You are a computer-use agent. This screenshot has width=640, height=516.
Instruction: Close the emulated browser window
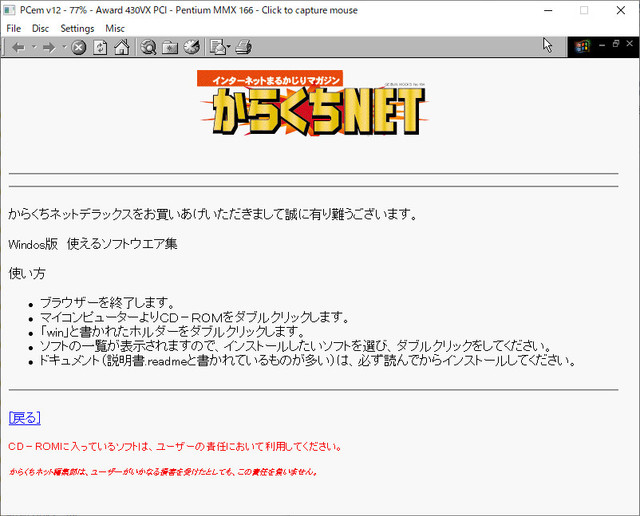coord(629,43)
